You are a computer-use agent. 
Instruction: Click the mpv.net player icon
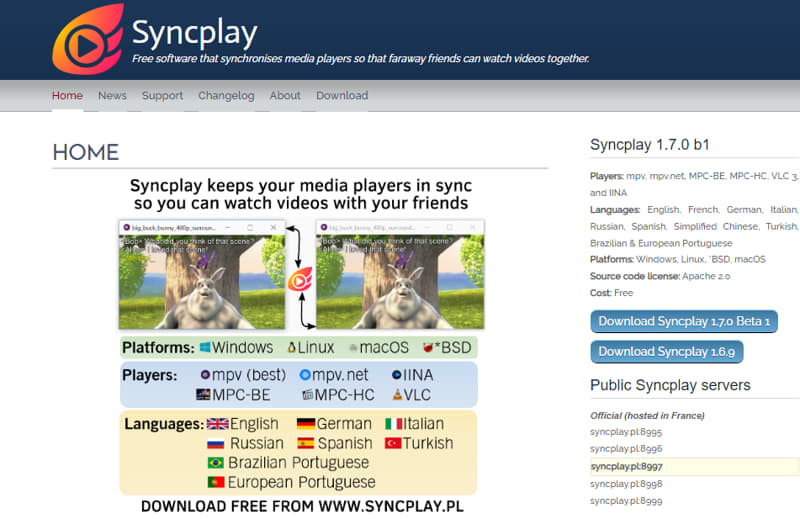(x=305, y=375)
